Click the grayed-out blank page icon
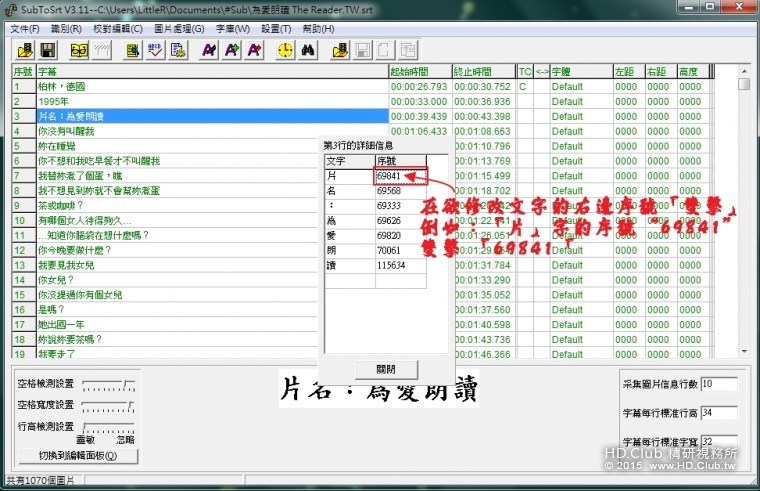The height and width of the screenshot is (491, 760). (383, 50)
